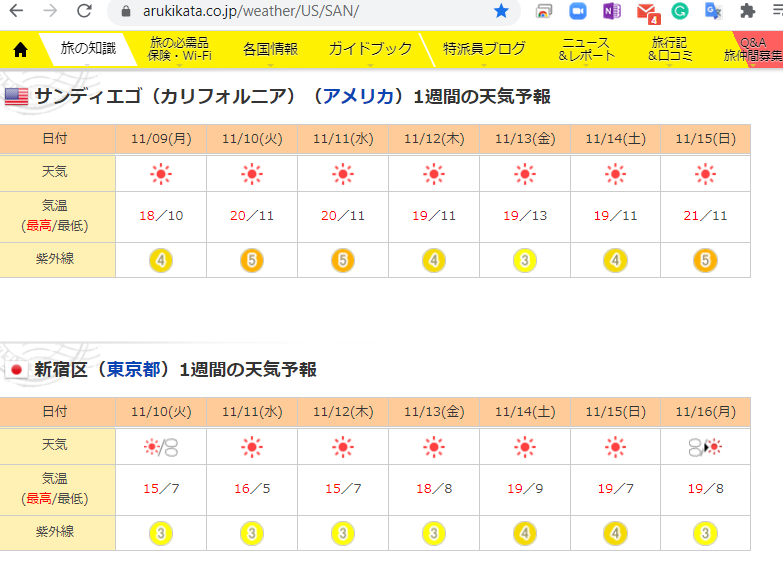Go back using browser back arrow

coord(16,10)
